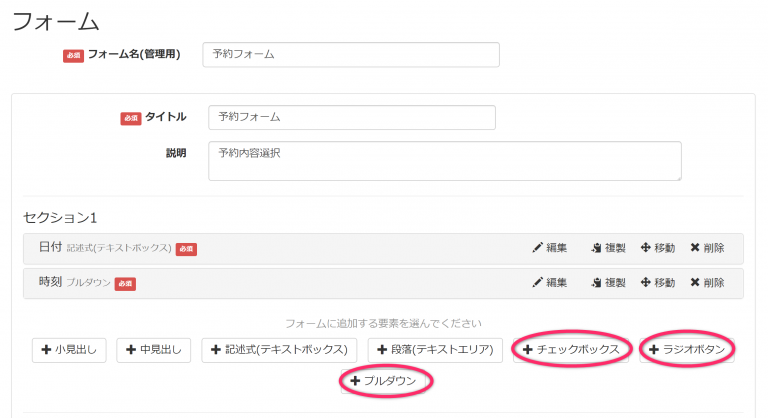
Task: Click the 記述式(テキストボックス) type label in the 日付 row
Action: point(119,248)
